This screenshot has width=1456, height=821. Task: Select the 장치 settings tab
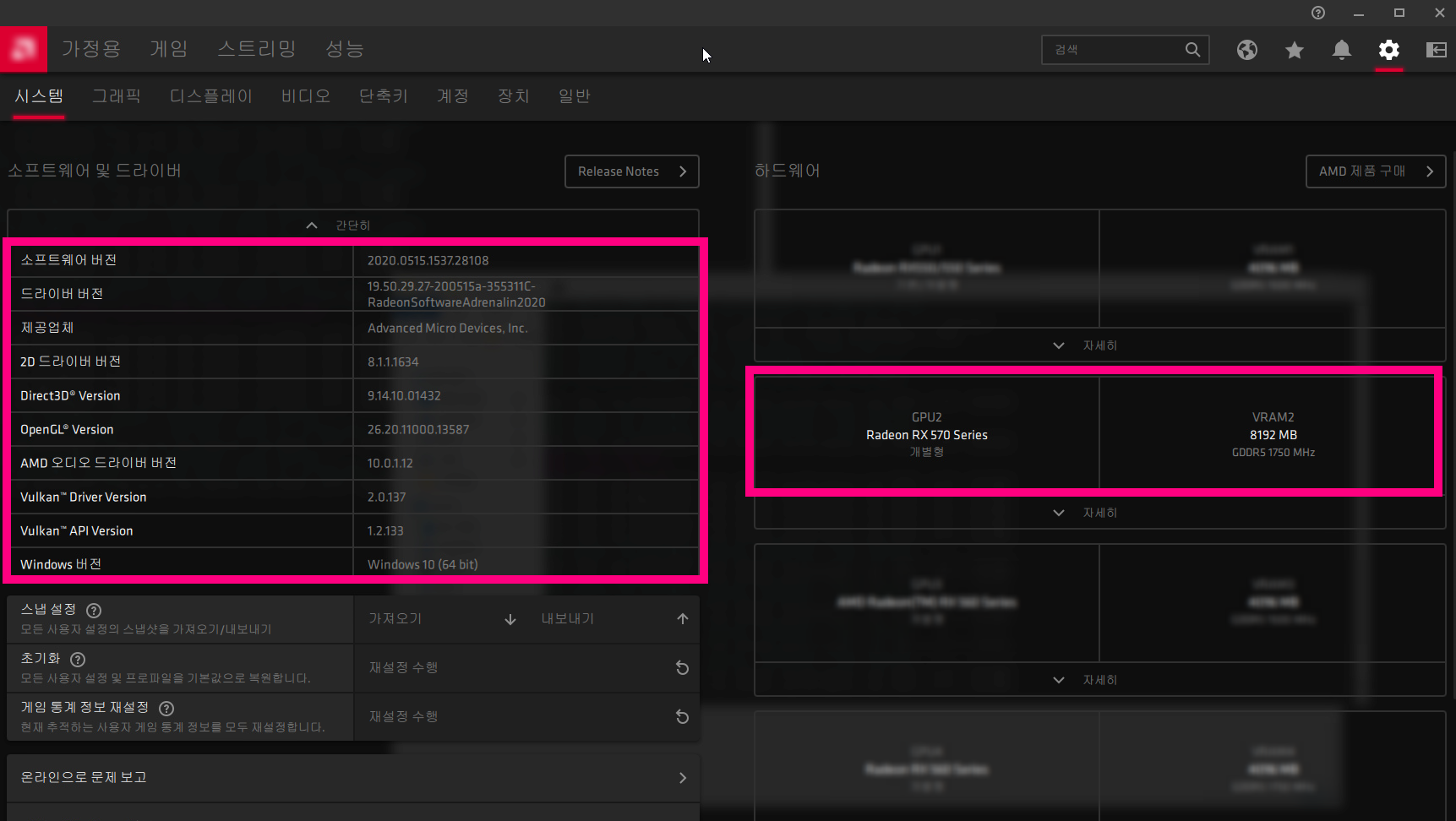coord(514,96)
